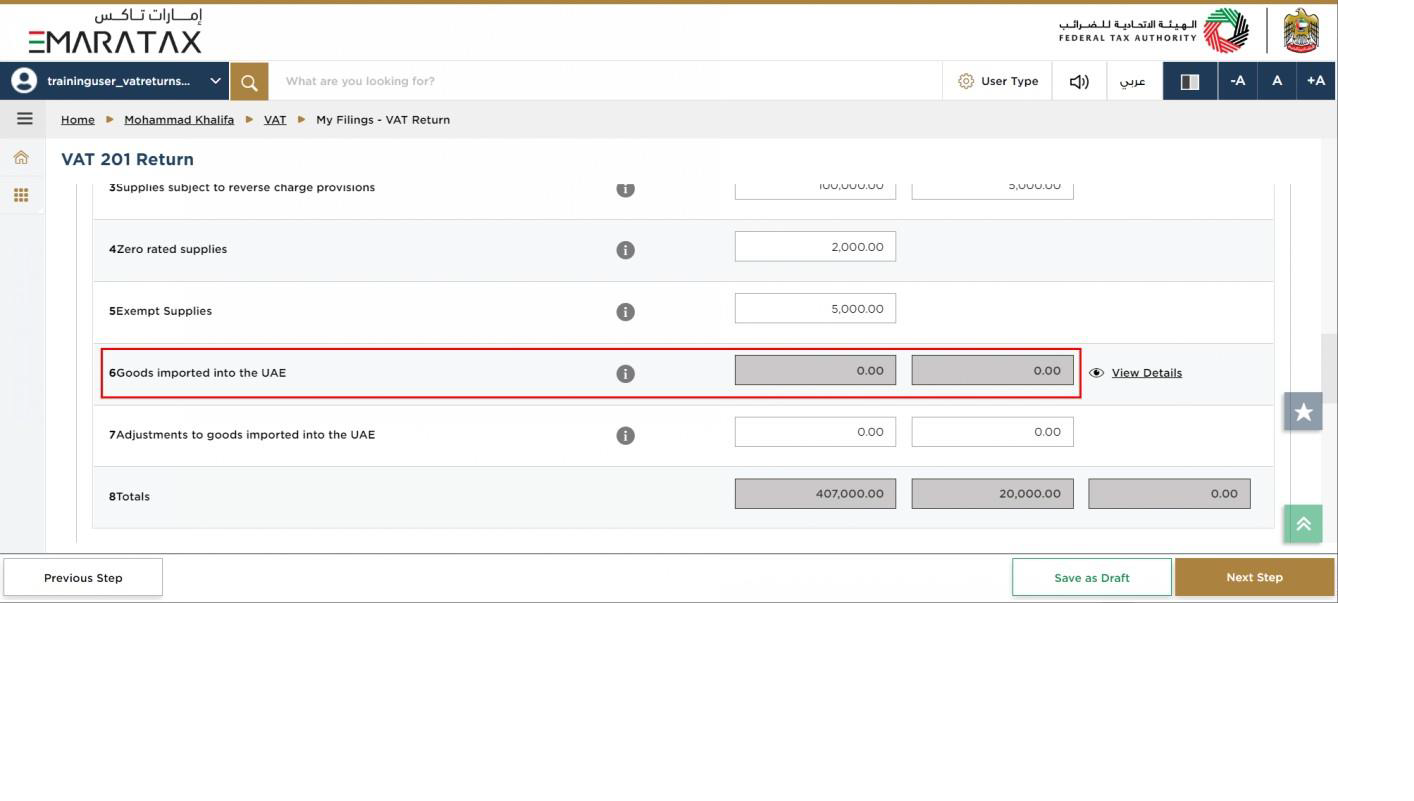Click 'My Filings - VAT Return' breadcrumb text
1414x801 pixels.
pyautogui.click(x=383, y=119)
